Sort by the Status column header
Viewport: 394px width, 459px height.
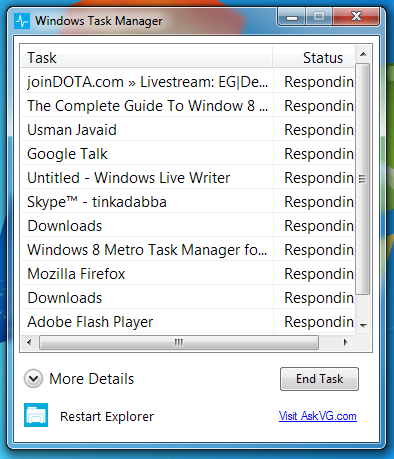[x=314, y=58]
